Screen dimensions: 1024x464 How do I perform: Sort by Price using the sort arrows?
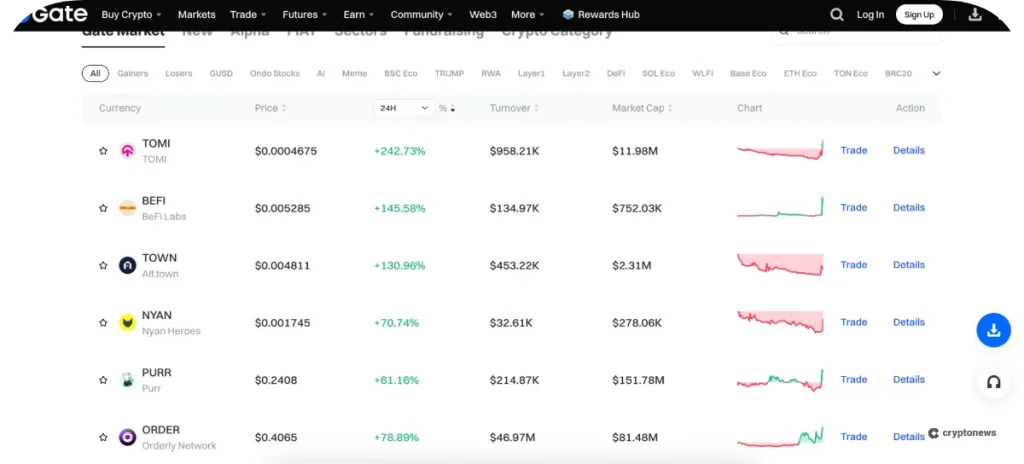point(283,108)
